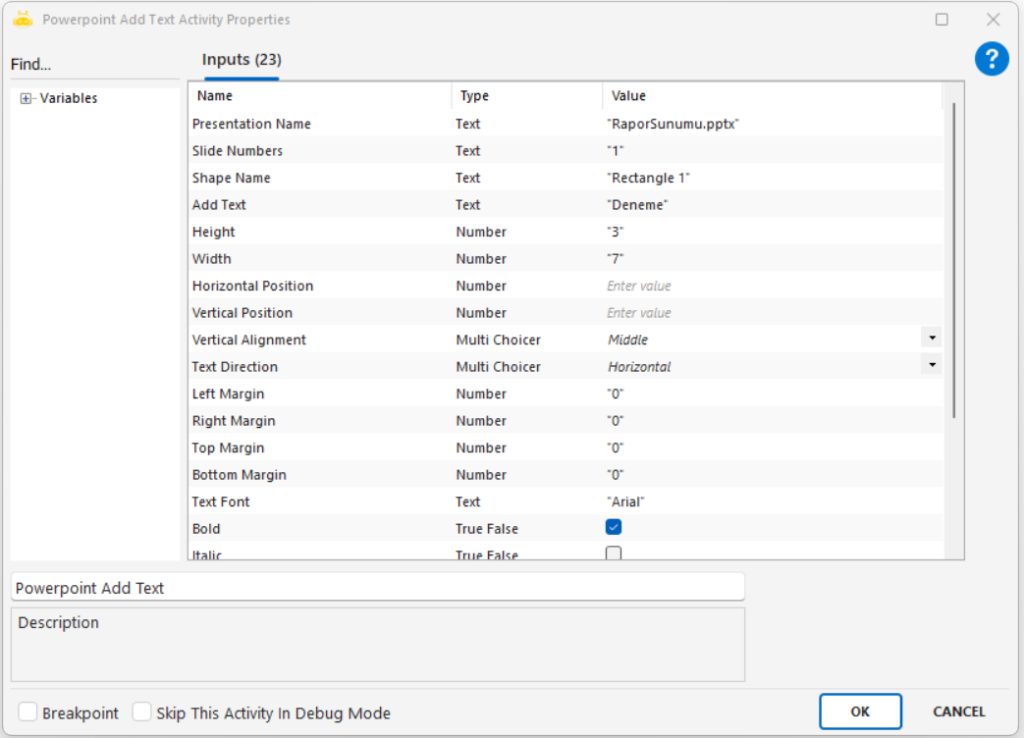
Task: Check Skip This Activity In Debug Mode
Action: click(142, 712)
